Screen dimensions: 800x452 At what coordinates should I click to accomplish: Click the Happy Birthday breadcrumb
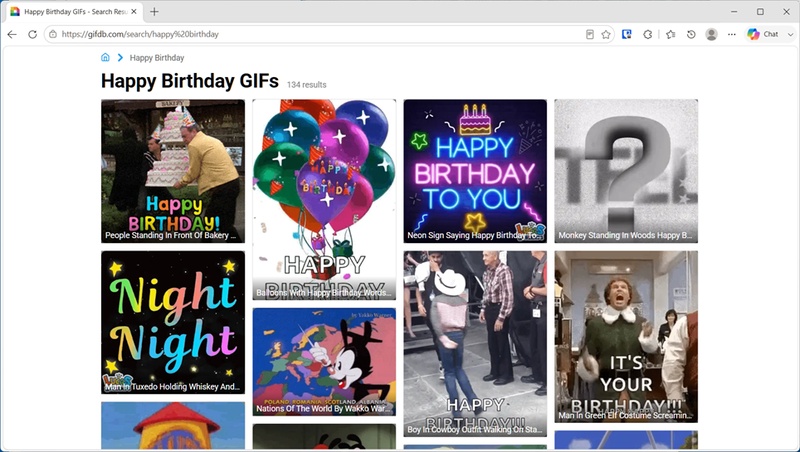coord(157,58)
